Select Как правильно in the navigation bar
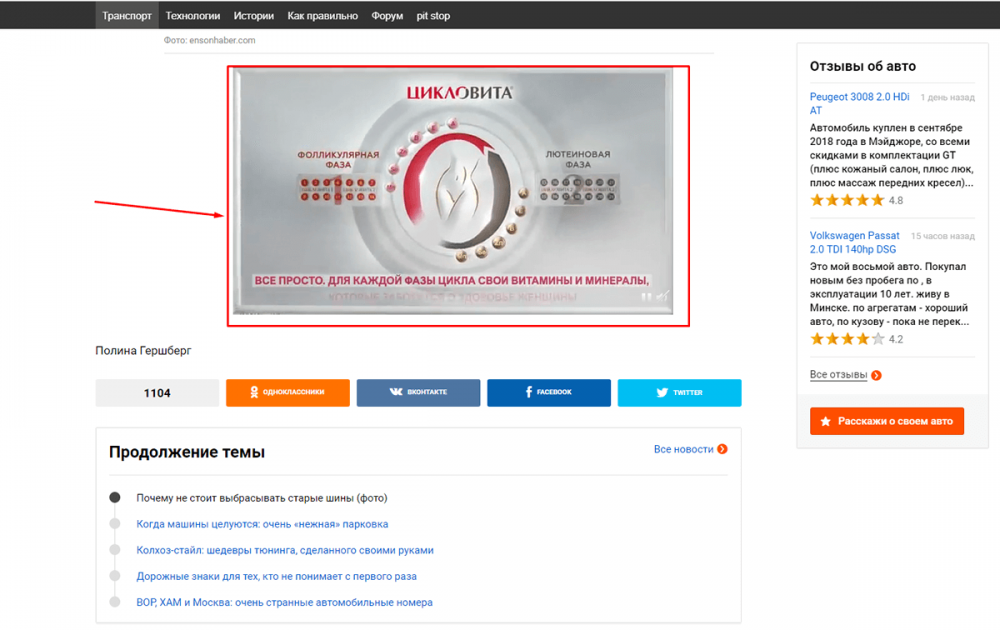The height and width of the screenshot is (630, 1000). [322, 15]
